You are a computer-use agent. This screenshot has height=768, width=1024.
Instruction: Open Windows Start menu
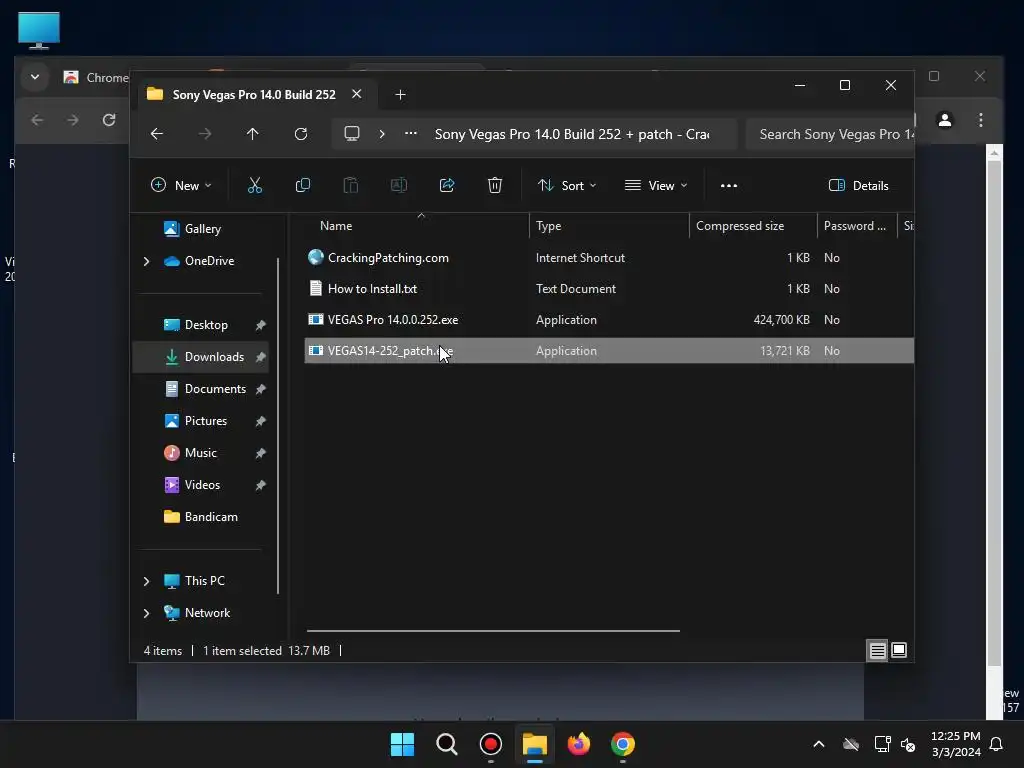(x=402, y=744)
